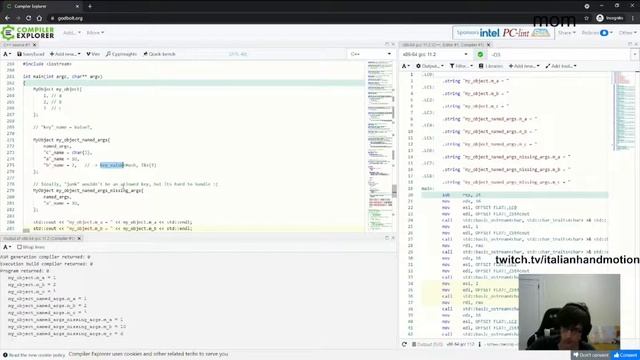Open the Policies dropdown

[597, 33]
